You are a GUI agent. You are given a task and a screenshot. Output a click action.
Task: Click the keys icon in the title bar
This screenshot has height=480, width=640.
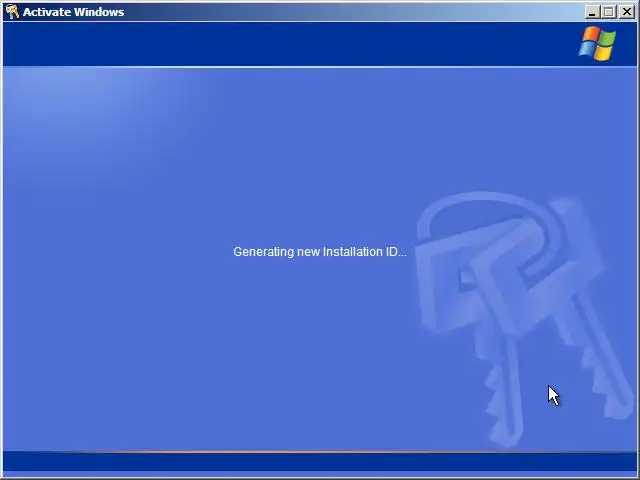point(12,12)
